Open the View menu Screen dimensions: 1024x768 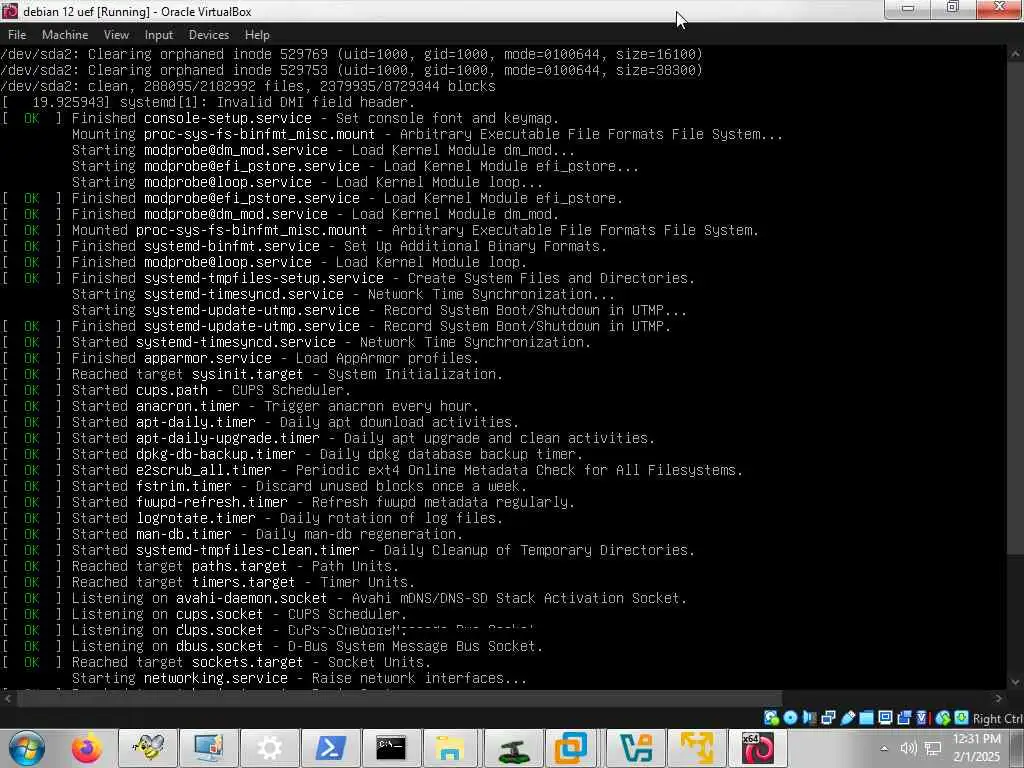click(x=116, y=35)
